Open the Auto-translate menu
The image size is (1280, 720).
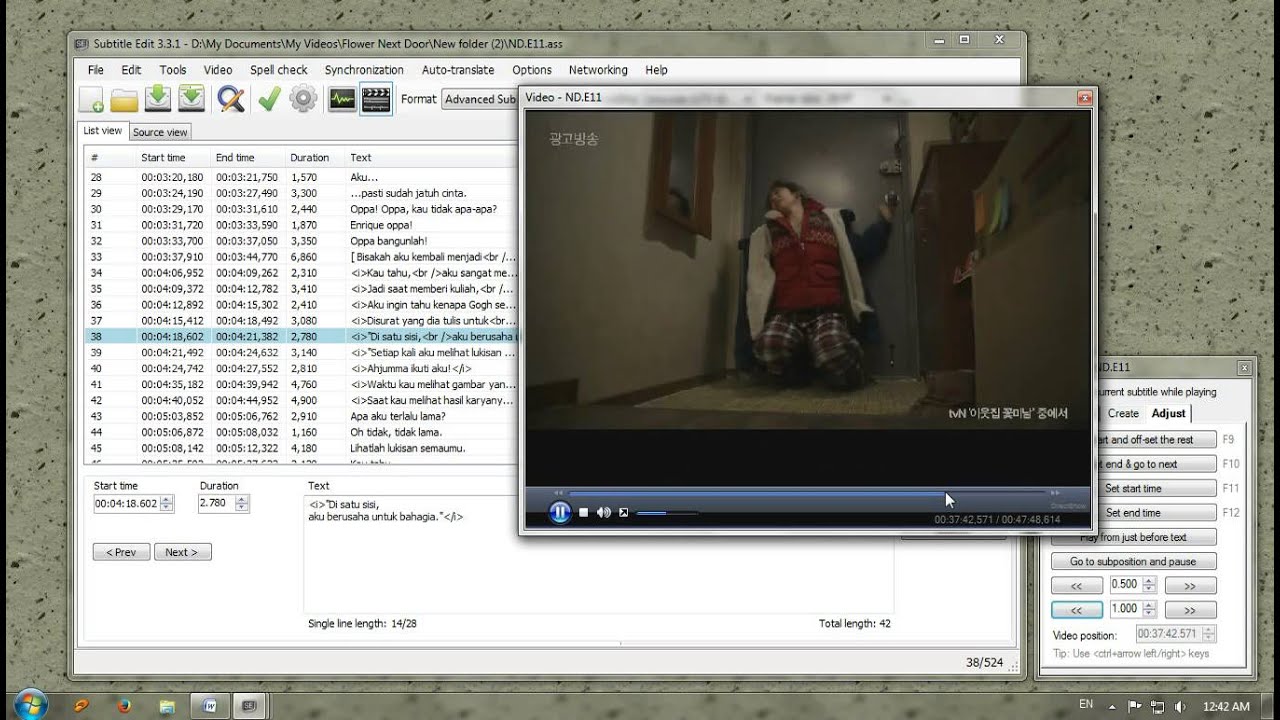point(458,70)
